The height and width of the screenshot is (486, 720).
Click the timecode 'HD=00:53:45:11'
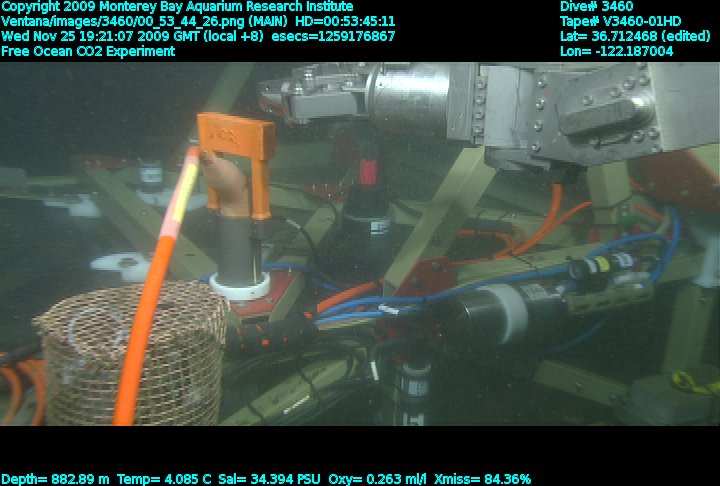[345, 22]
